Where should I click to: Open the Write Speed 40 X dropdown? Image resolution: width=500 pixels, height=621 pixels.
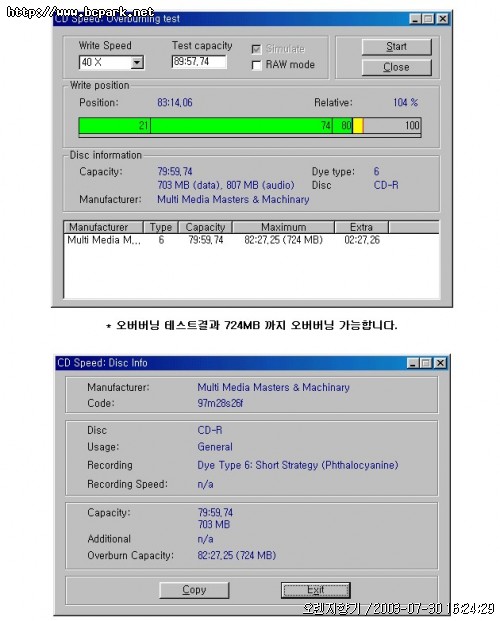137,63
